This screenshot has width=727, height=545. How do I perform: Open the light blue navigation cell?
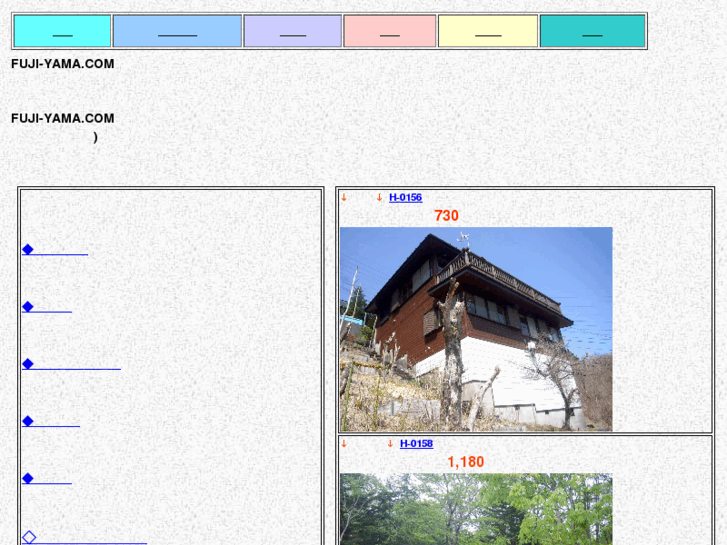coord(178,31)
